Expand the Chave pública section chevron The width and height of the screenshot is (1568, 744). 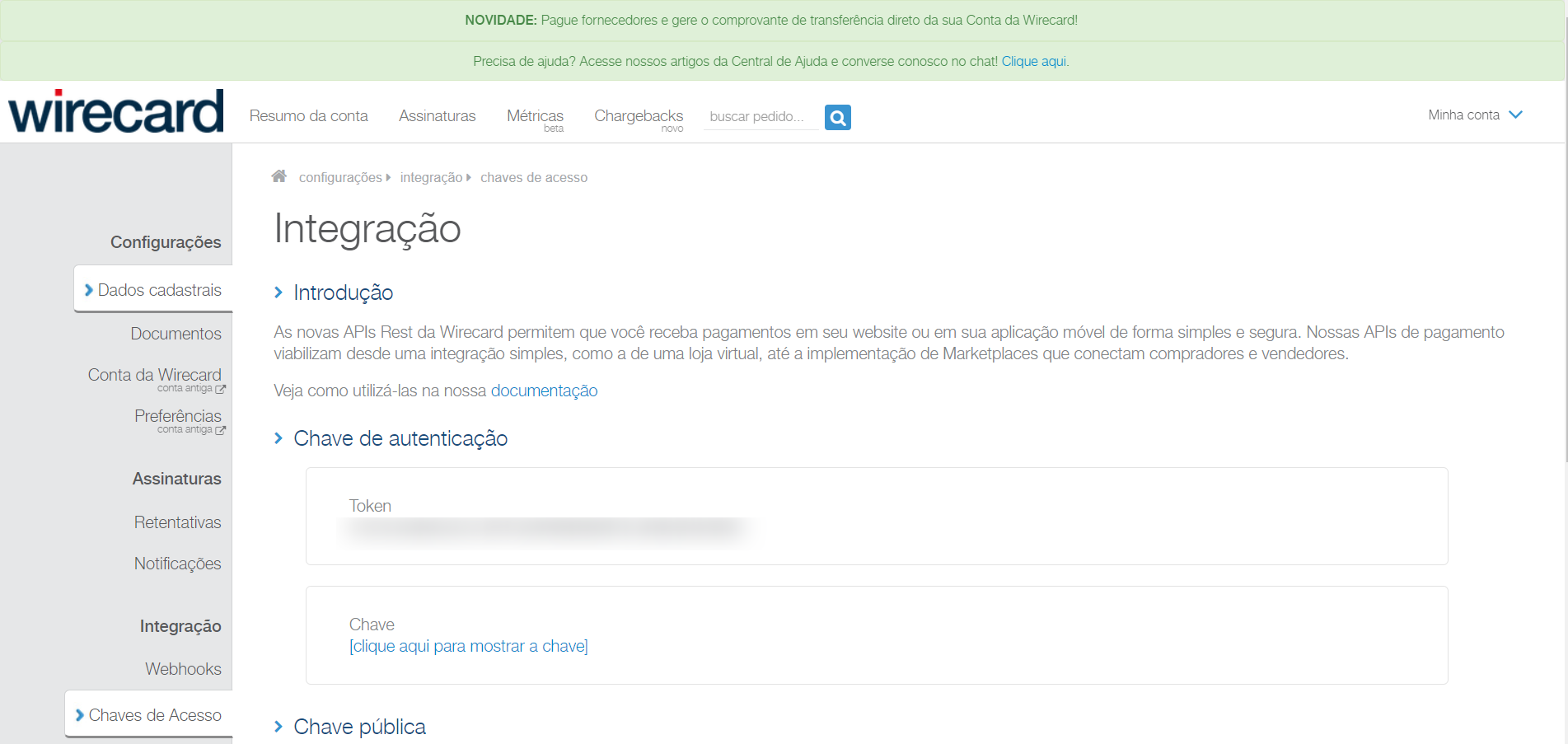[x=278, y=727]
